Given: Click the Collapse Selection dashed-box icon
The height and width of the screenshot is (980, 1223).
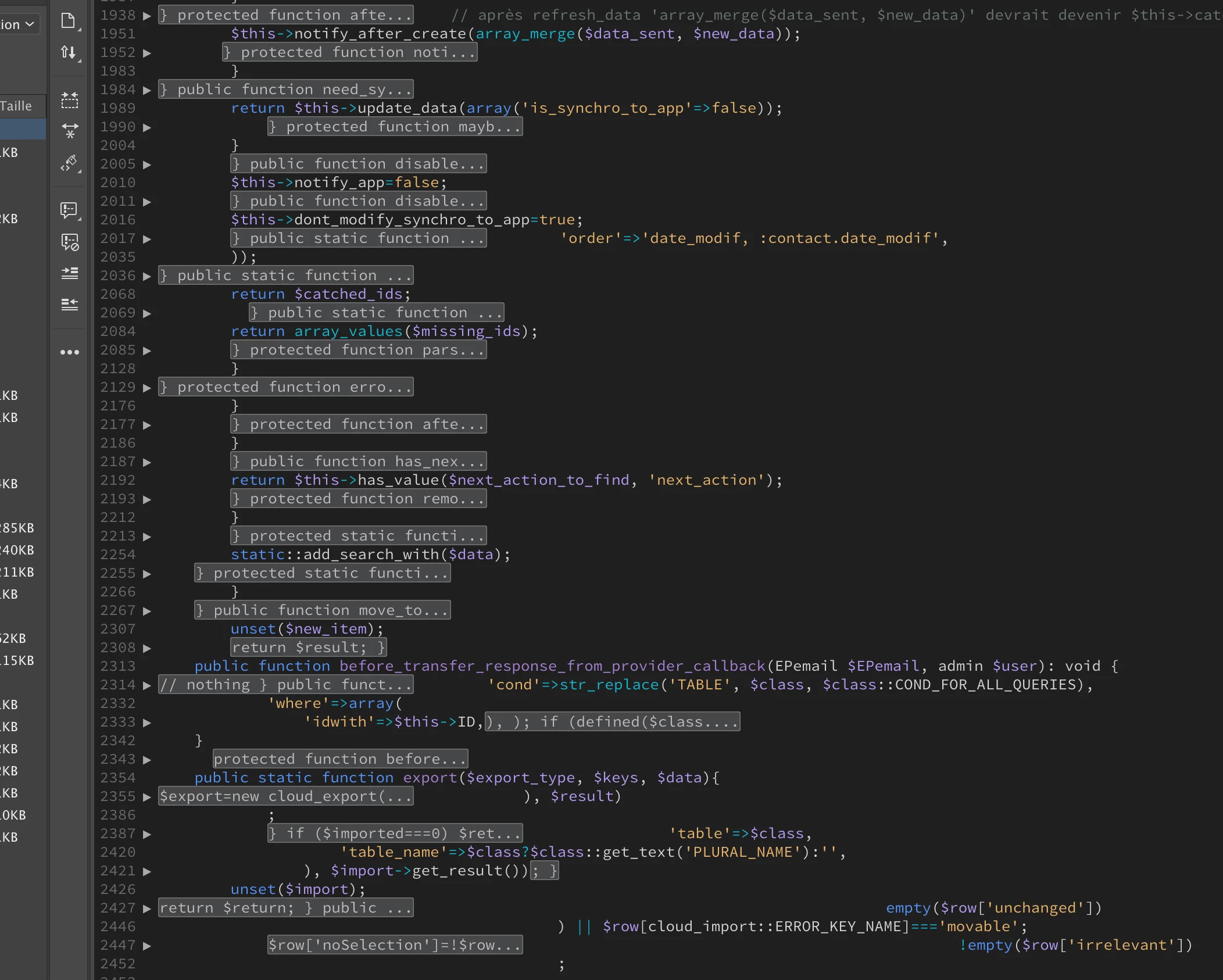Looking at the screenshot, I should tap(70, 101).
